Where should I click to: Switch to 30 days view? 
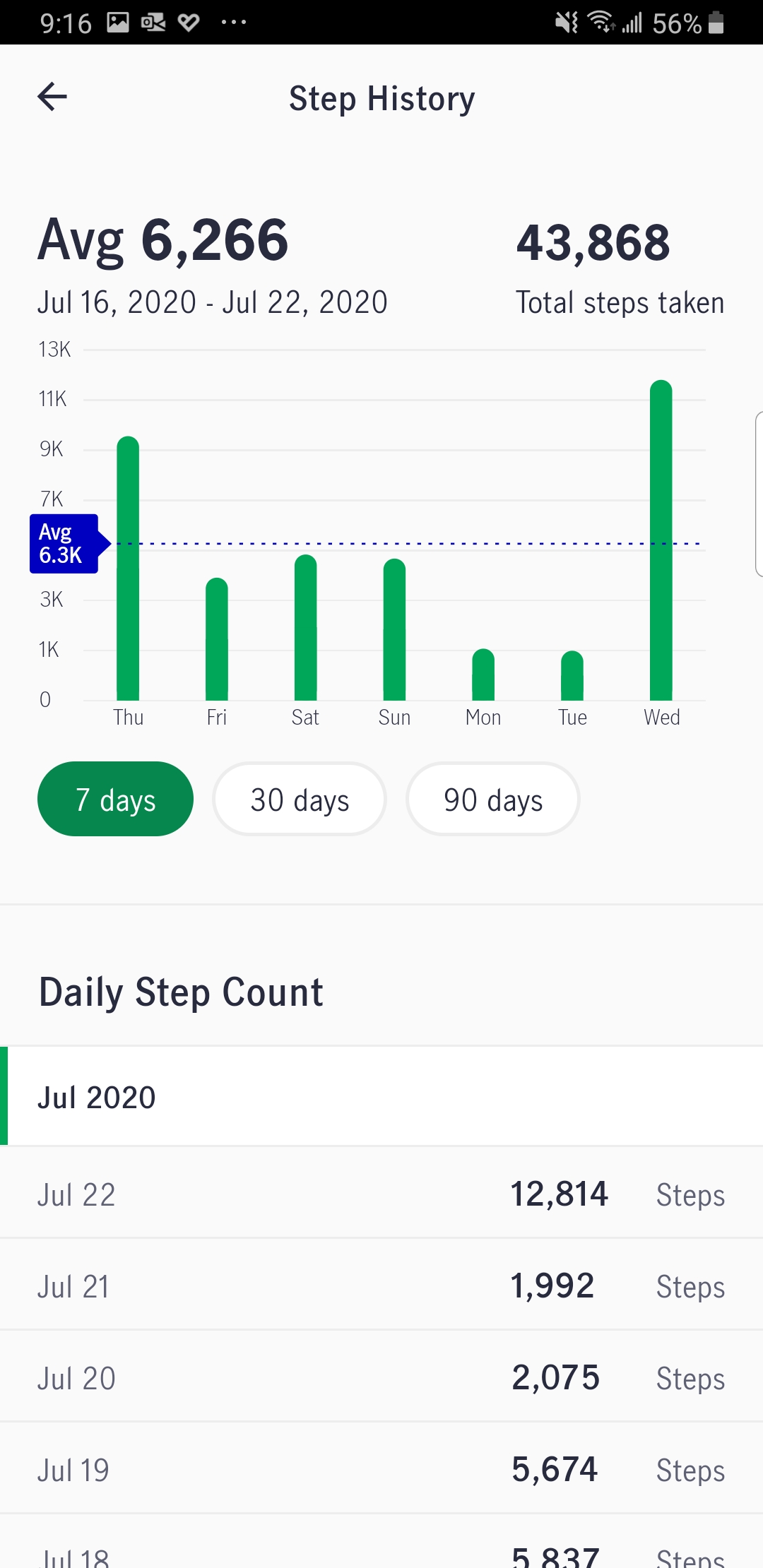click(x=300, y=799)
